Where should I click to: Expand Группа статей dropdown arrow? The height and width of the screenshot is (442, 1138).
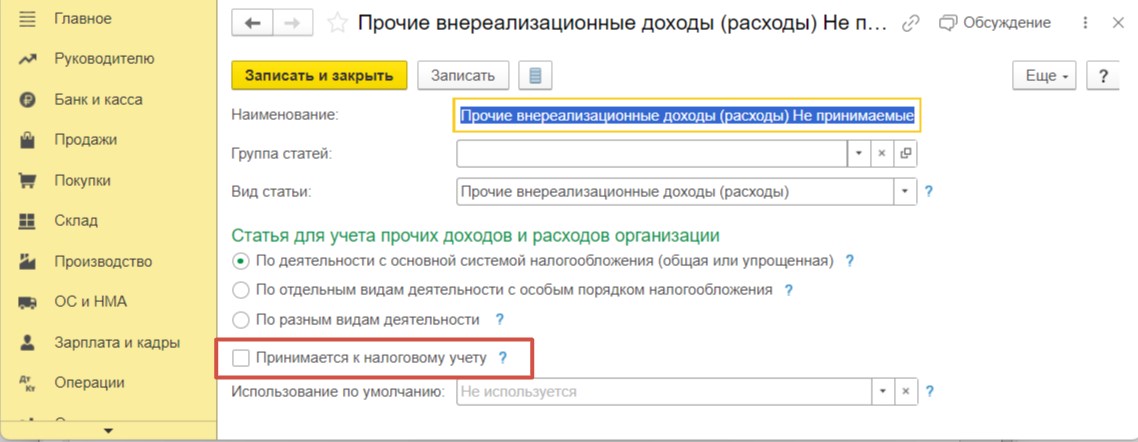[858, 154]
